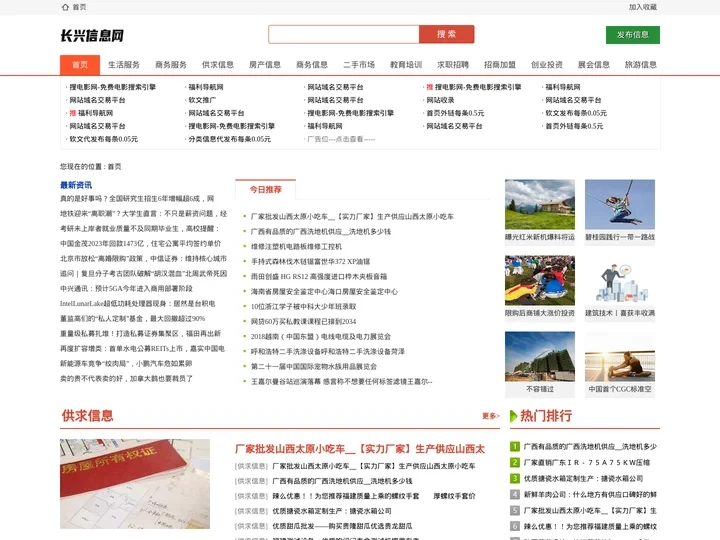Open 维修注塑机电路板维修工控机 recommendation
This screenshot has width=720, height=540.
coord(296,247)
